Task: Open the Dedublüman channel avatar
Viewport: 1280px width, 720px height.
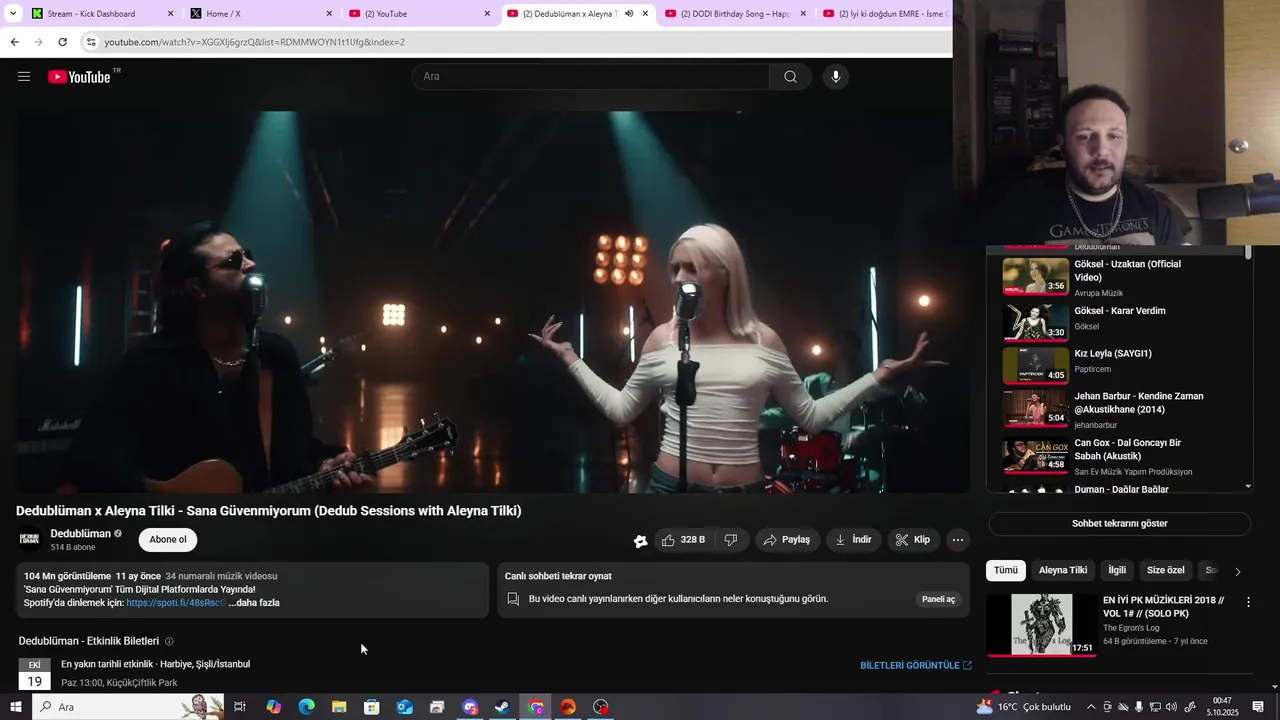Action: [30, 540]
